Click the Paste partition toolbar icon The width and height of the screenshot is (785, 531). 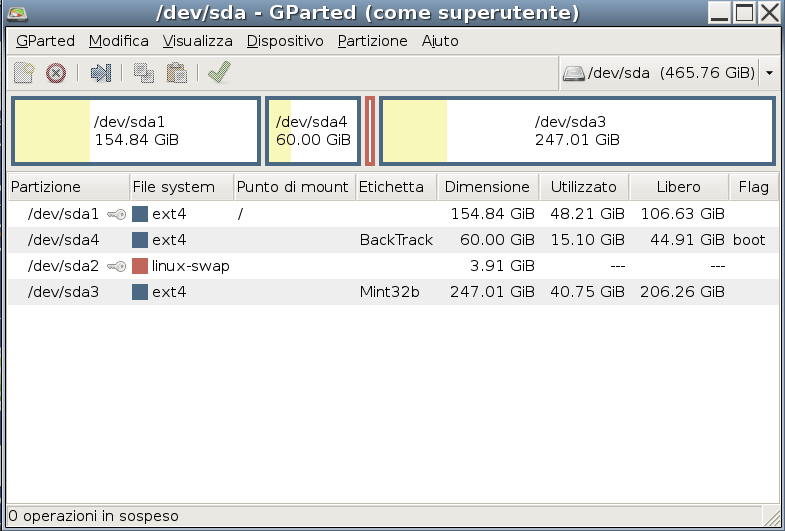tap(176, 73)
